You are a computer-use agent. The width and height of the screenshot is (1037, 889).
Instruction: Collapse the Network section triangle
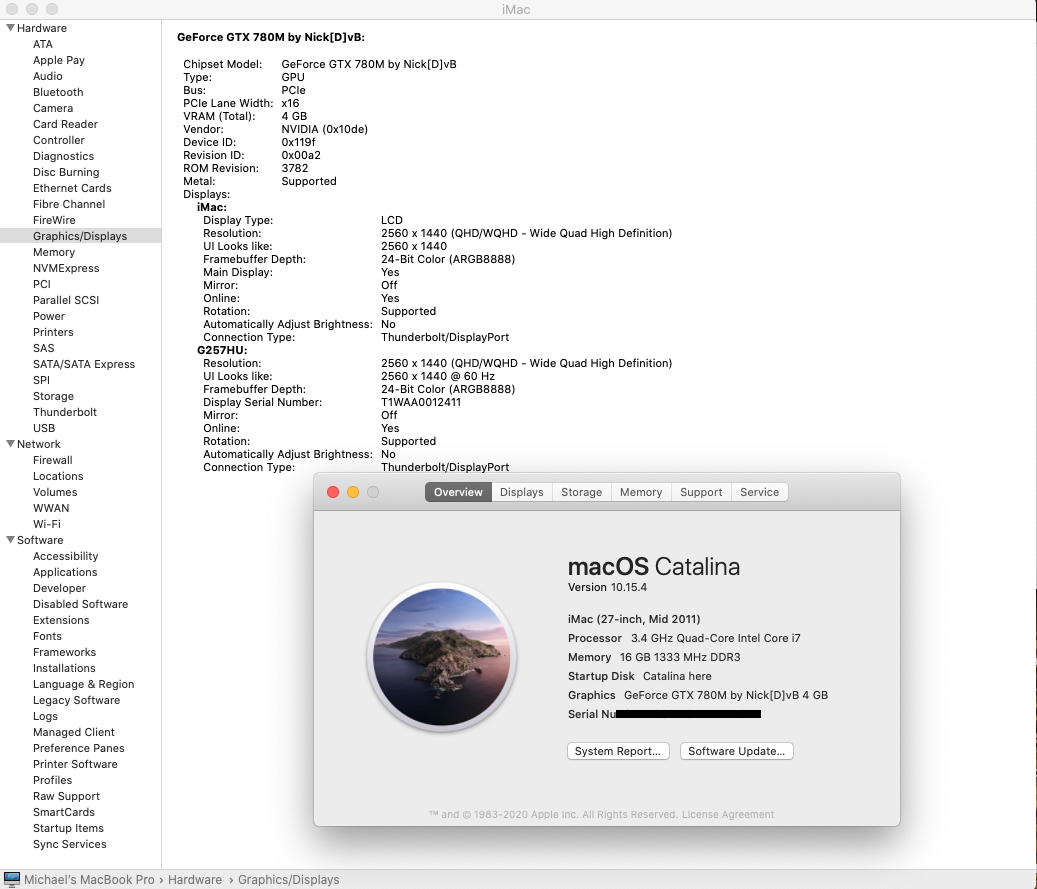[11, 444]
